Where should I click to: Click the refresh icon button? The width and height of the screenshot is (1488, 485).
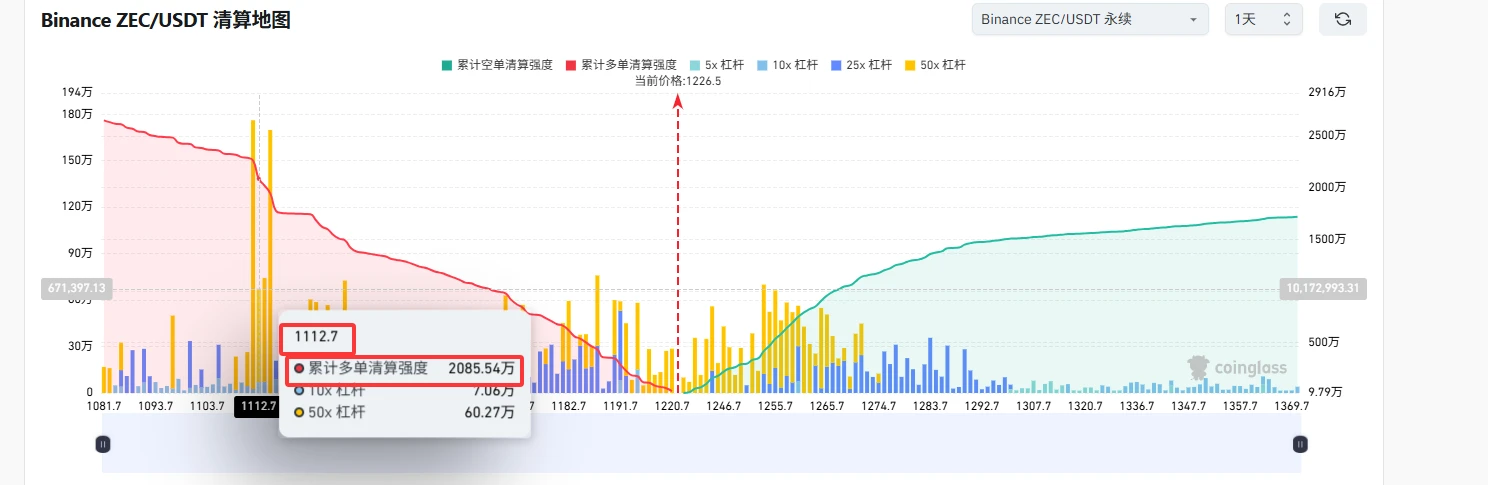pyautogui.click(x=1342, y=19)
